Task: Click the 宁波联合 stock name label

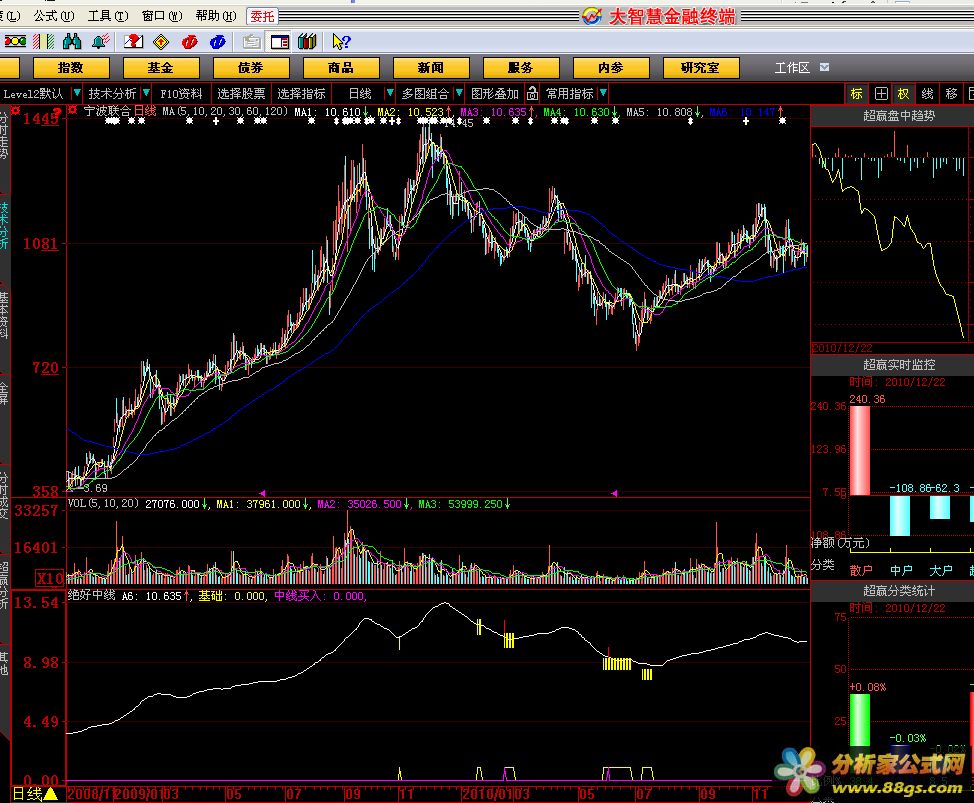Action: point(107,111)
